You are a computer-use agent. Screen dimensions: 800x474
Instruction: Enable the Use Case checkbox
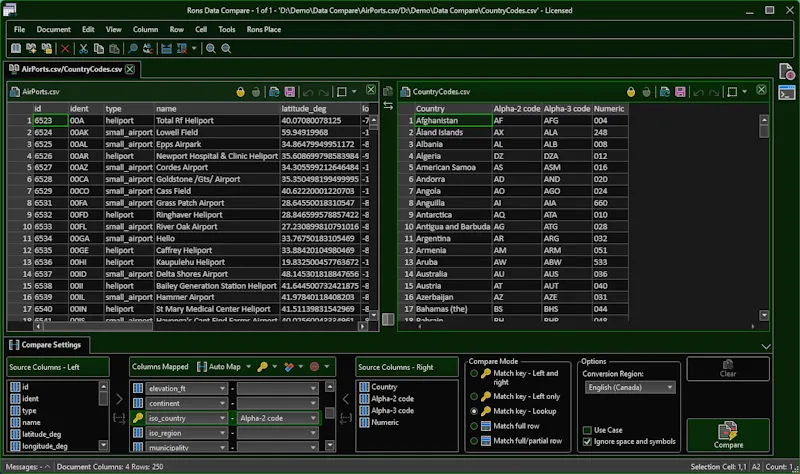(587, 430)
